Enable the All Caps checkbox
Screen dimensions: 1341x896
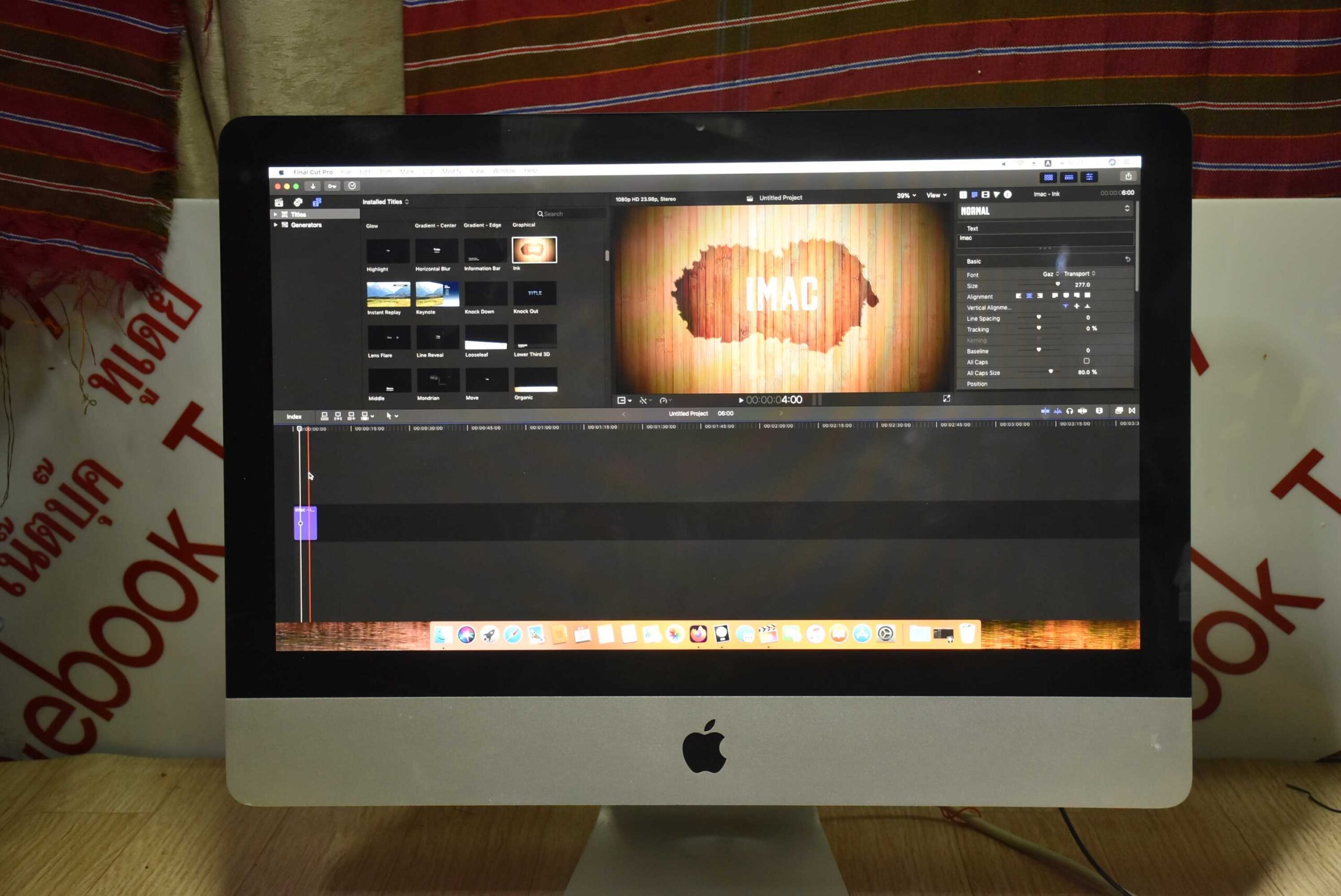pyautogui.click(x=1086, y=361)
